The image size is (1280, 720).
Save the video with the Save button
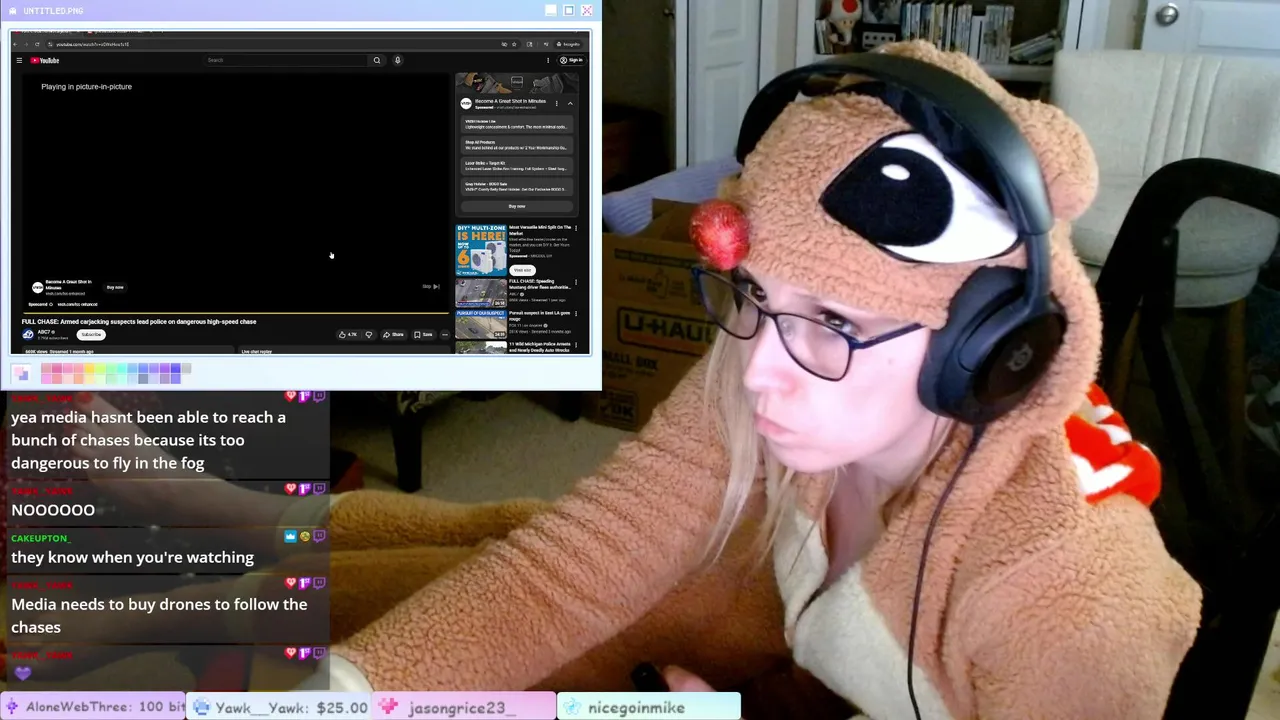tap(423, 335)
